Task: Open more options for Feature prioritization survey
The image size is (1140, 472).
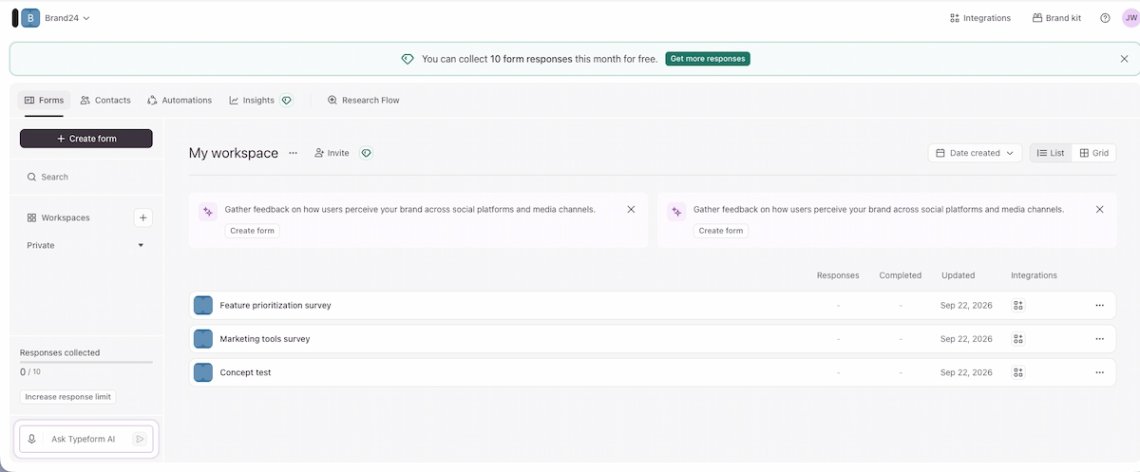Action: click(1099, 305)
